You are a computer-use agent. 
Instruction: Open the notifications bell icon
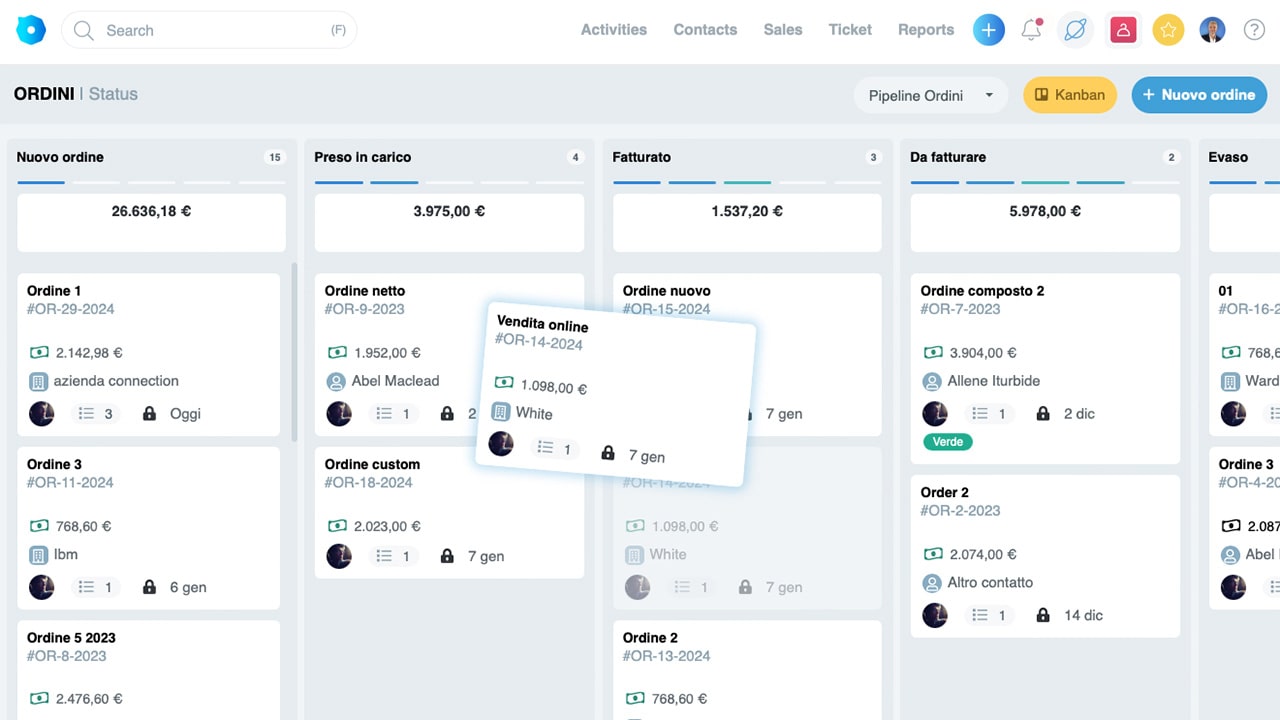point(1031,30)
